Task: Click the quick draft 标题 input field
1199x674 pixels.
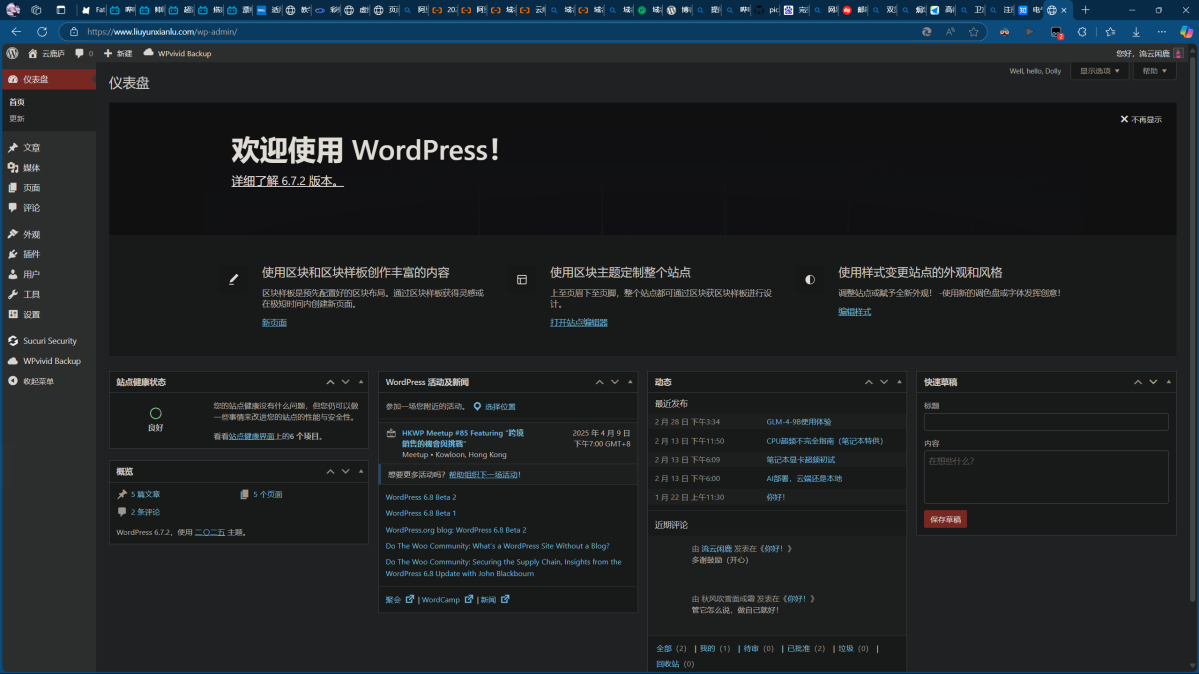Action: (x=1045, y=422)
